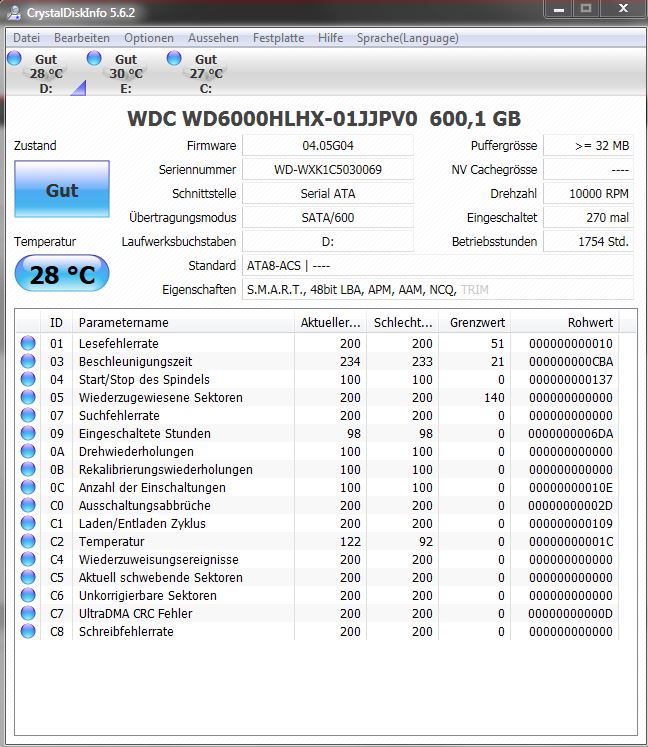This screenshot has width=648, height=747.
Task: Open the Festplatte menu
Action: [278, 38]
